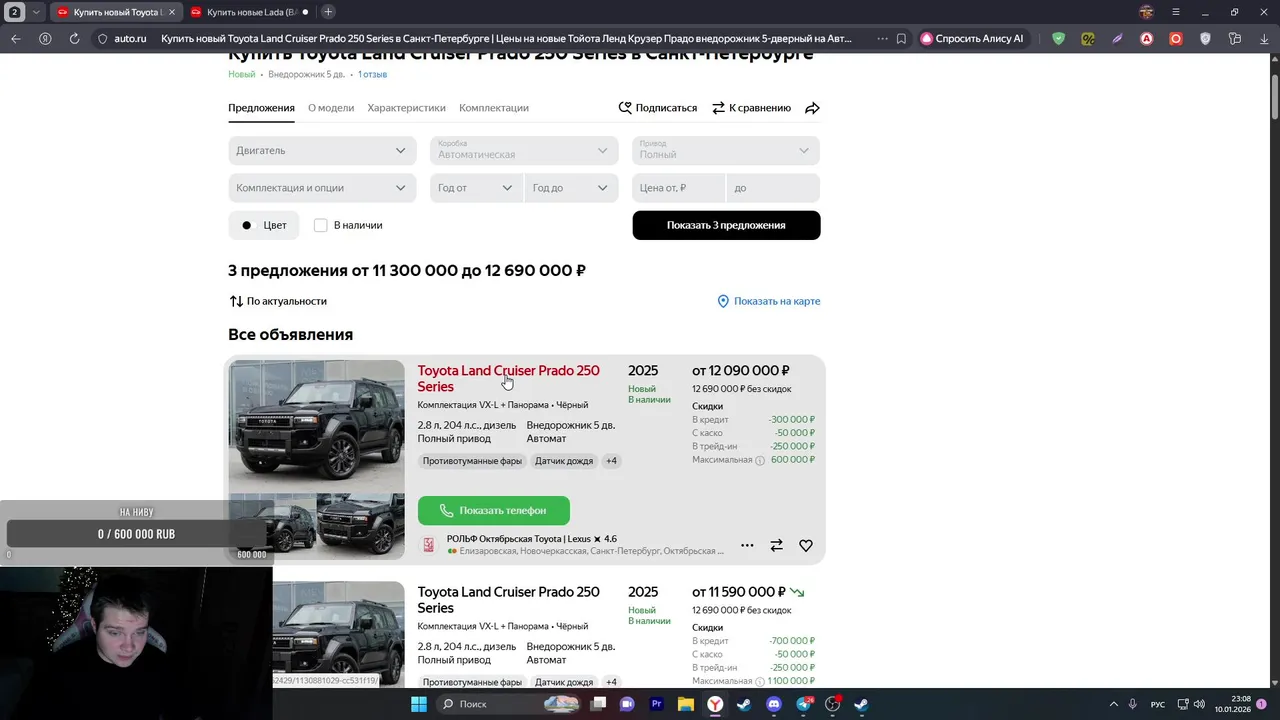1280x720 pixels.
Task: Open the 1 отзыв link
Action: (x=372, y=74)
